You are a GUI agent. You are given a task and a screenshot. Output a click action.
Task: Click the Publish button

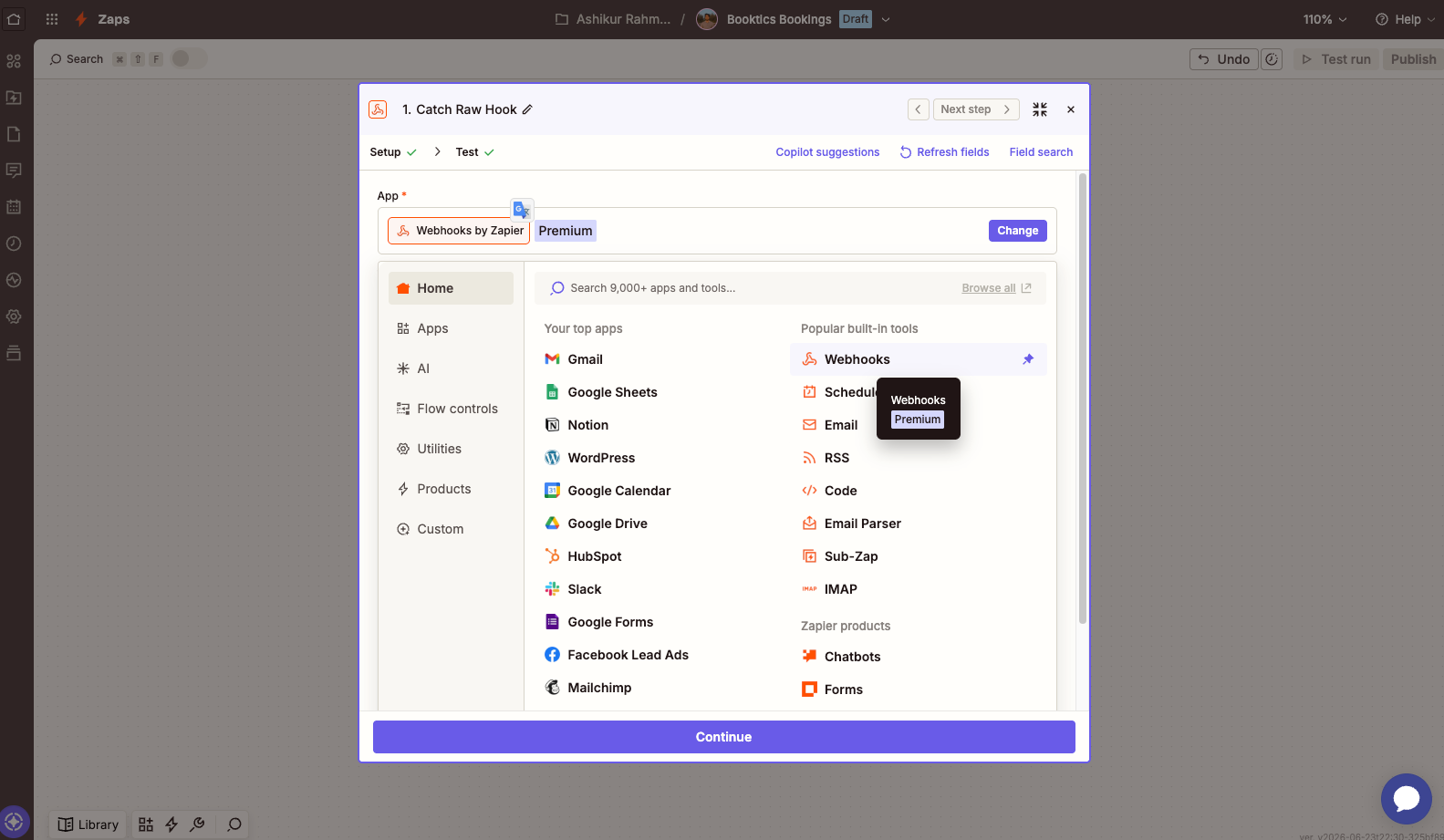tap(1413, 59)
